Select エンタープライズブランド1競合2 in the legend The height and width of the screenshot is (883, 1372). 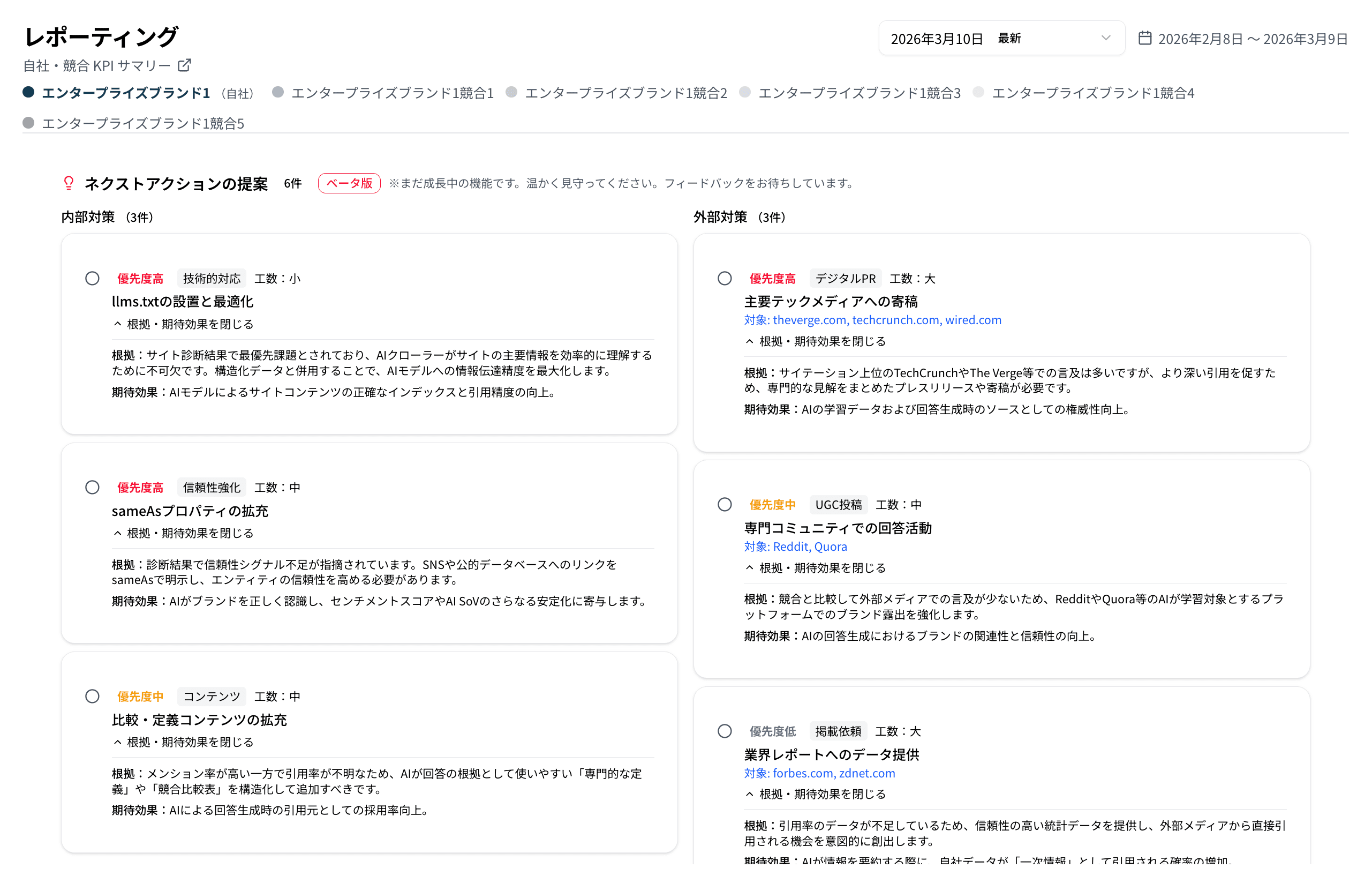pos(512,92)
